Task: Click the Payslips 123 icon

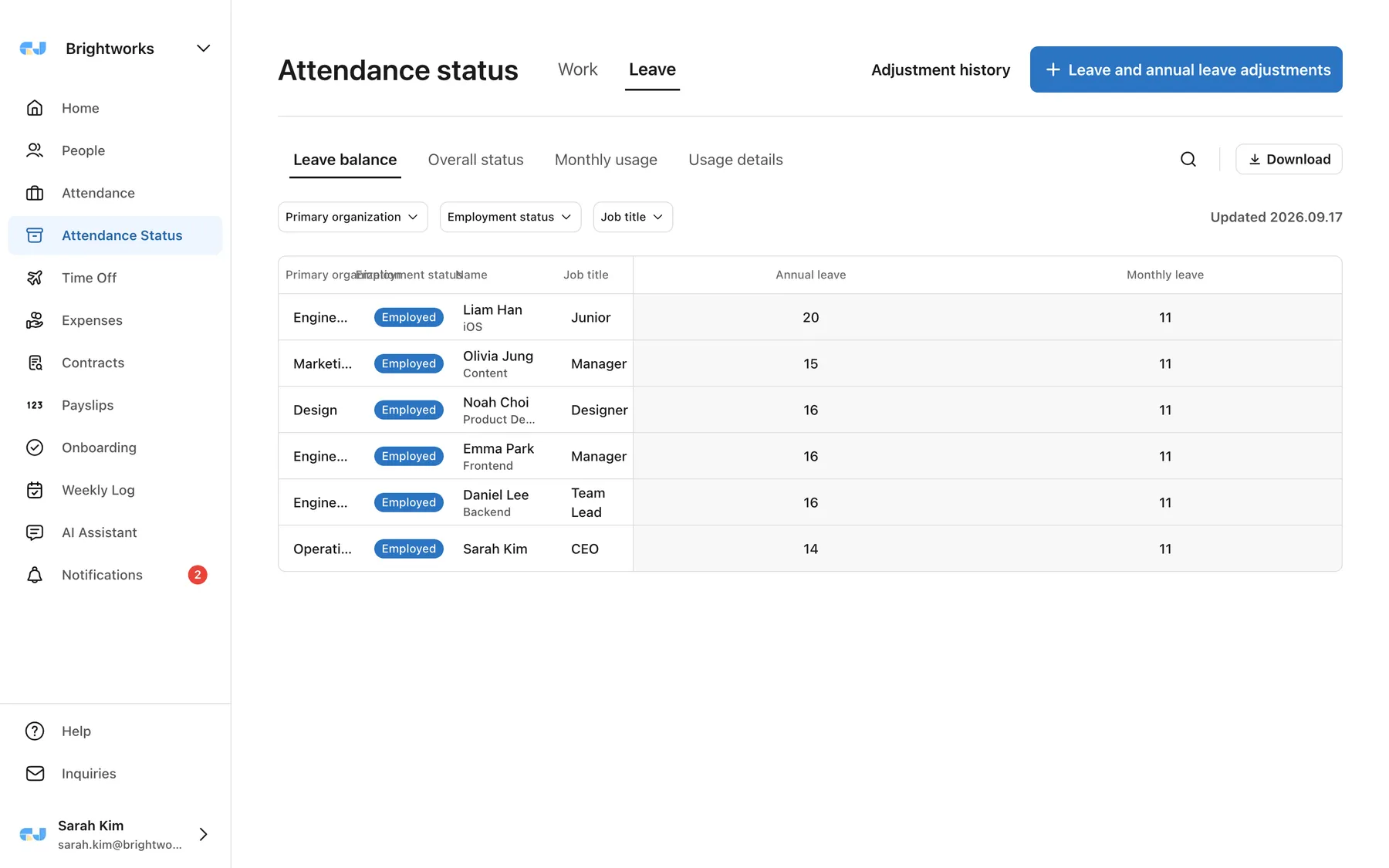Action: pyautogui.click(x=35, y=405)
